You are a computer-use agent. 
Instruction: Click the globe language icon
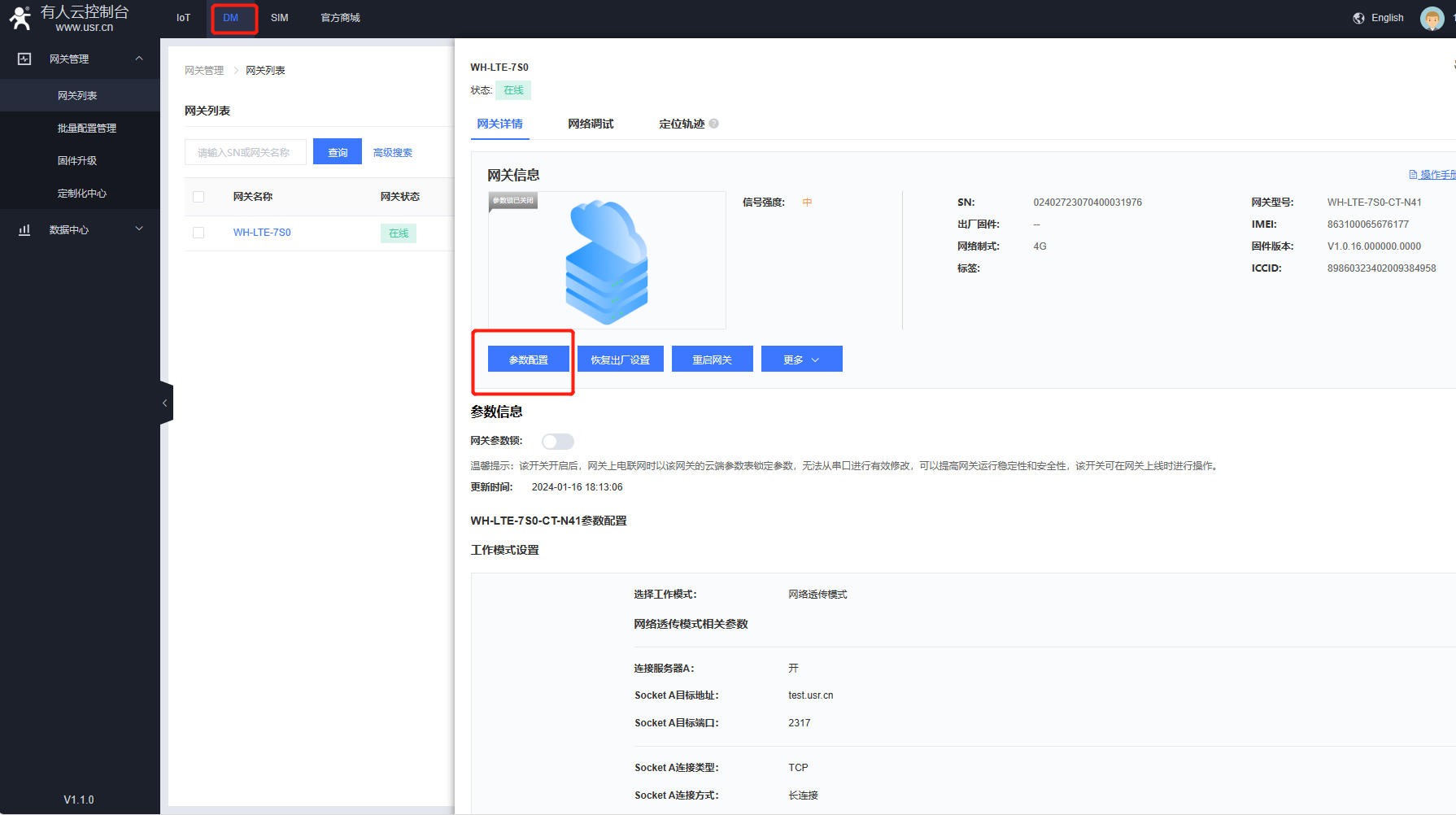[x=1358, y=18]
